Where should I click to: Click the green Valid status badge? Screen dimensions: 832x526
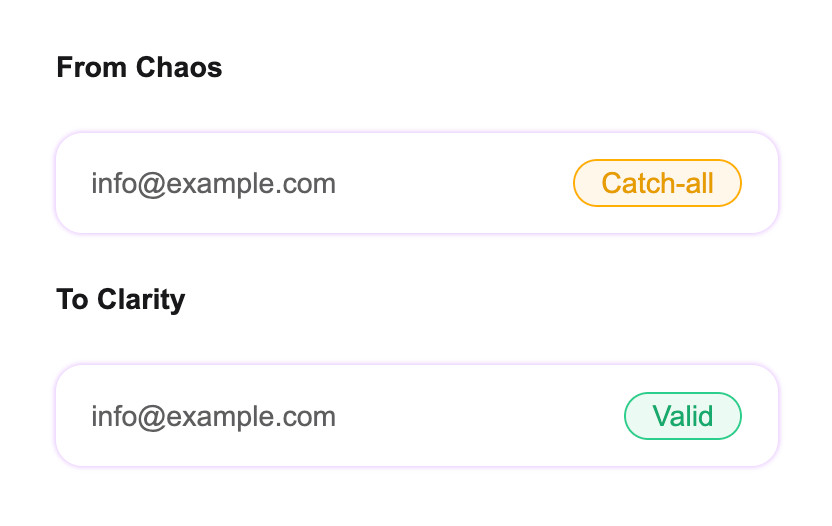point(683,416)
